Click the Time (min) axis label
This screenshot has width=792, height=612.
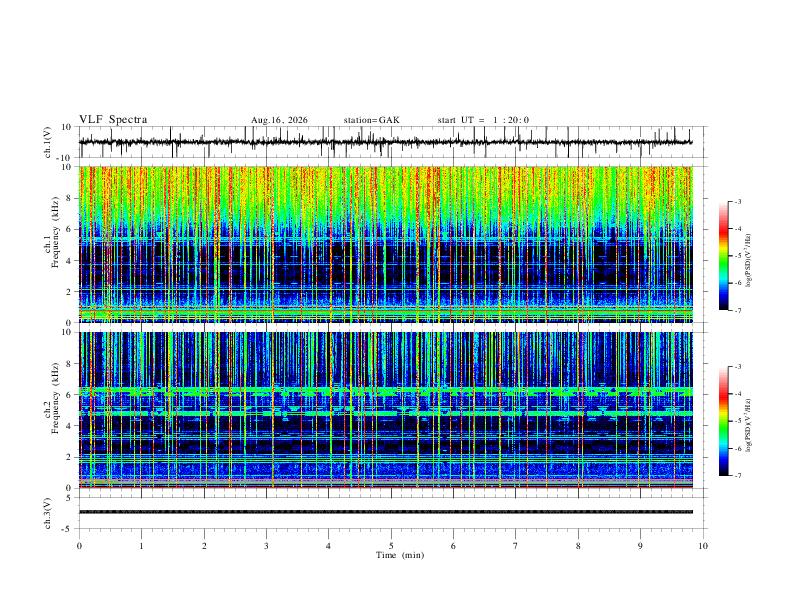click(400, 555)
